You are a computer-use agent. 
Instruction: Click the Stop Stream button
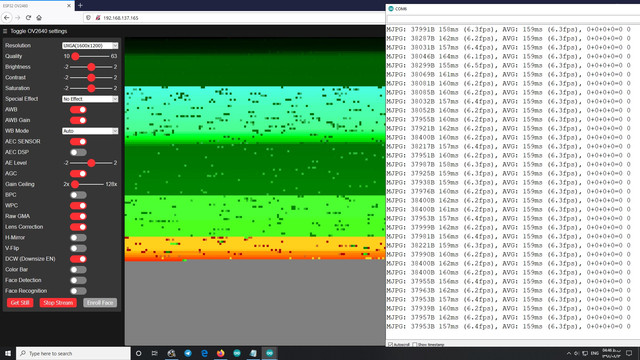pos(58,303)
